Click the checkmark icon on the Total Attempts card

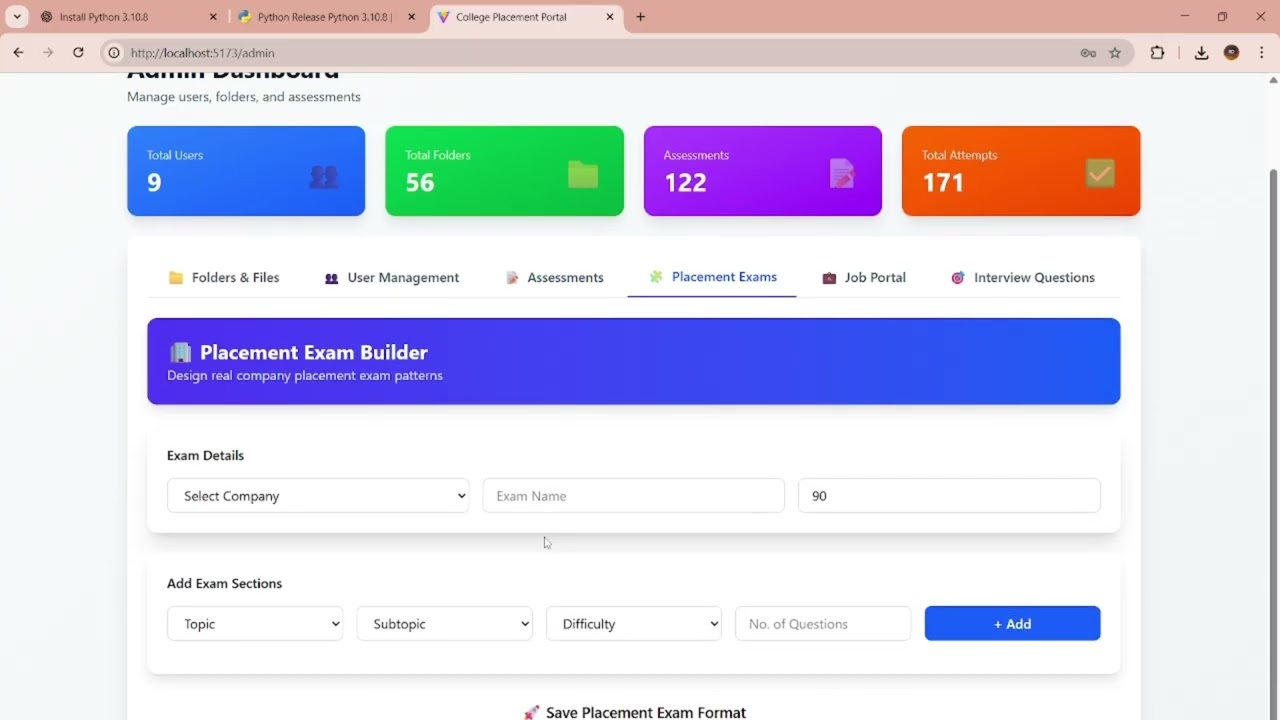1100,174
